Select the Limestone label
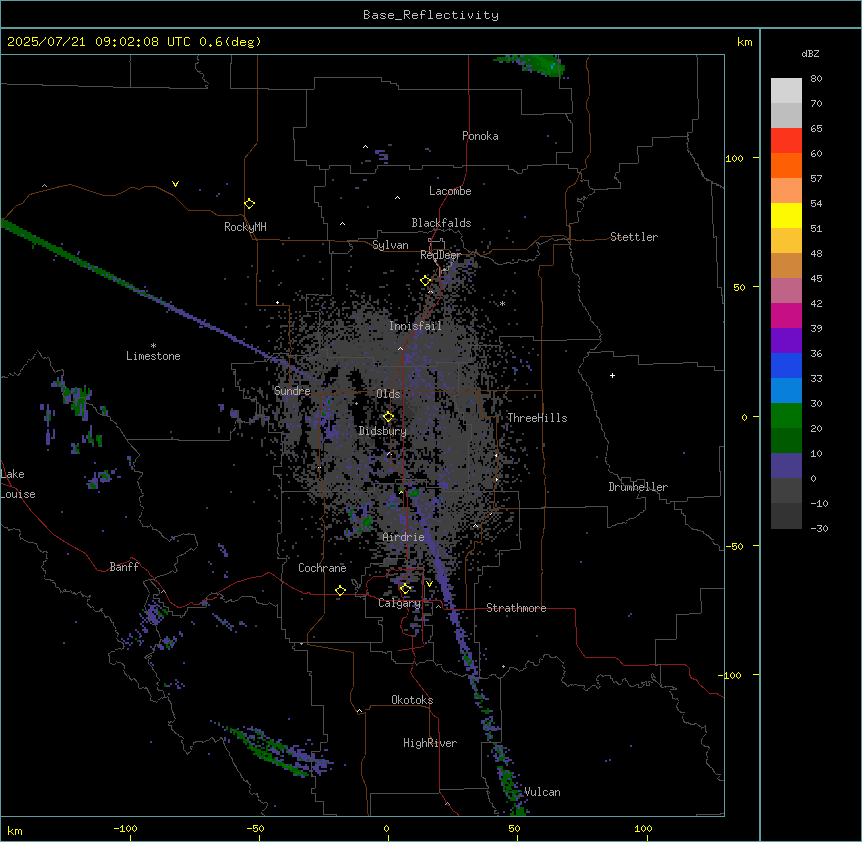This screenshot has height=842, width=862. pyautogui.click(x=153, y=356)
